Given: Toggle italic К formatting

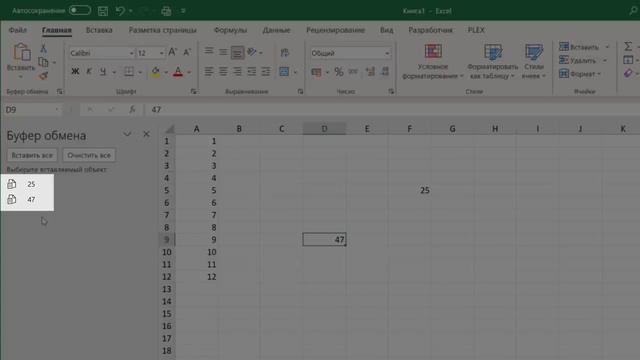Looking at the screenshot, I should (x=89, y=72).
